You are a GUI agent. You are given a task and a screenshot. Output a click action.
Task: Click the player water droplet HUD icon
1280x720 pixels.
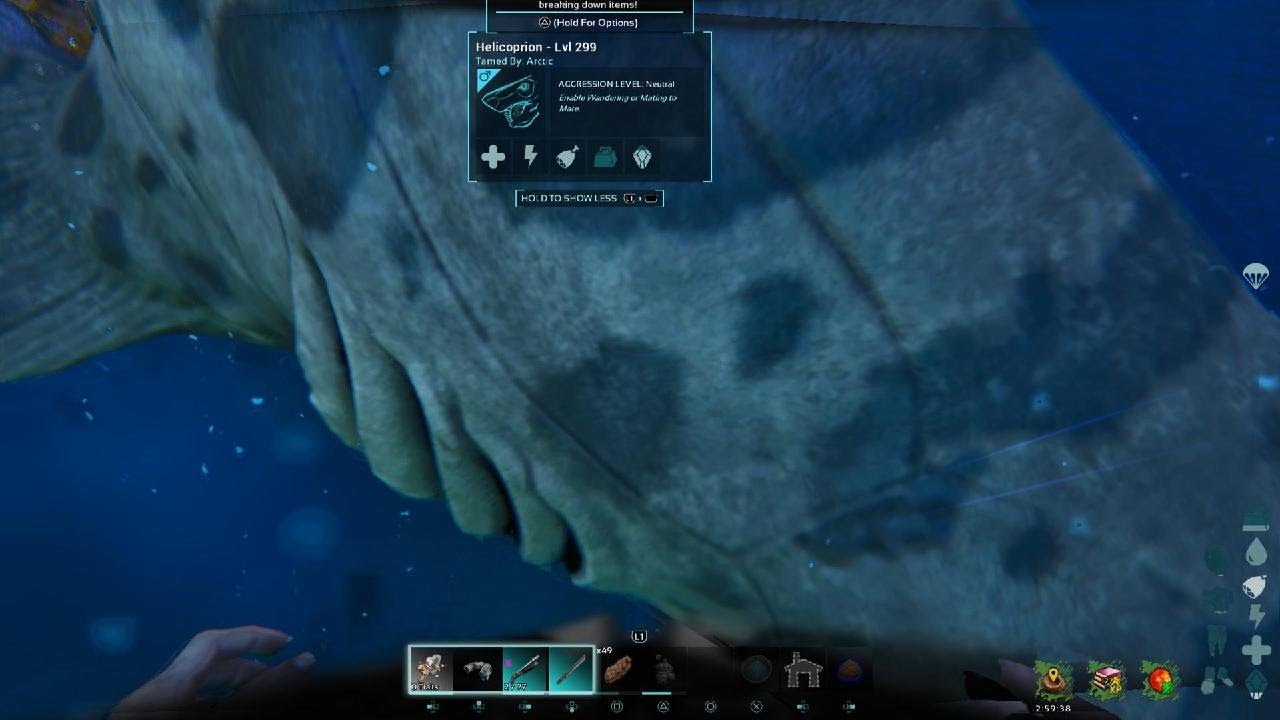(x=1257, y=552)
